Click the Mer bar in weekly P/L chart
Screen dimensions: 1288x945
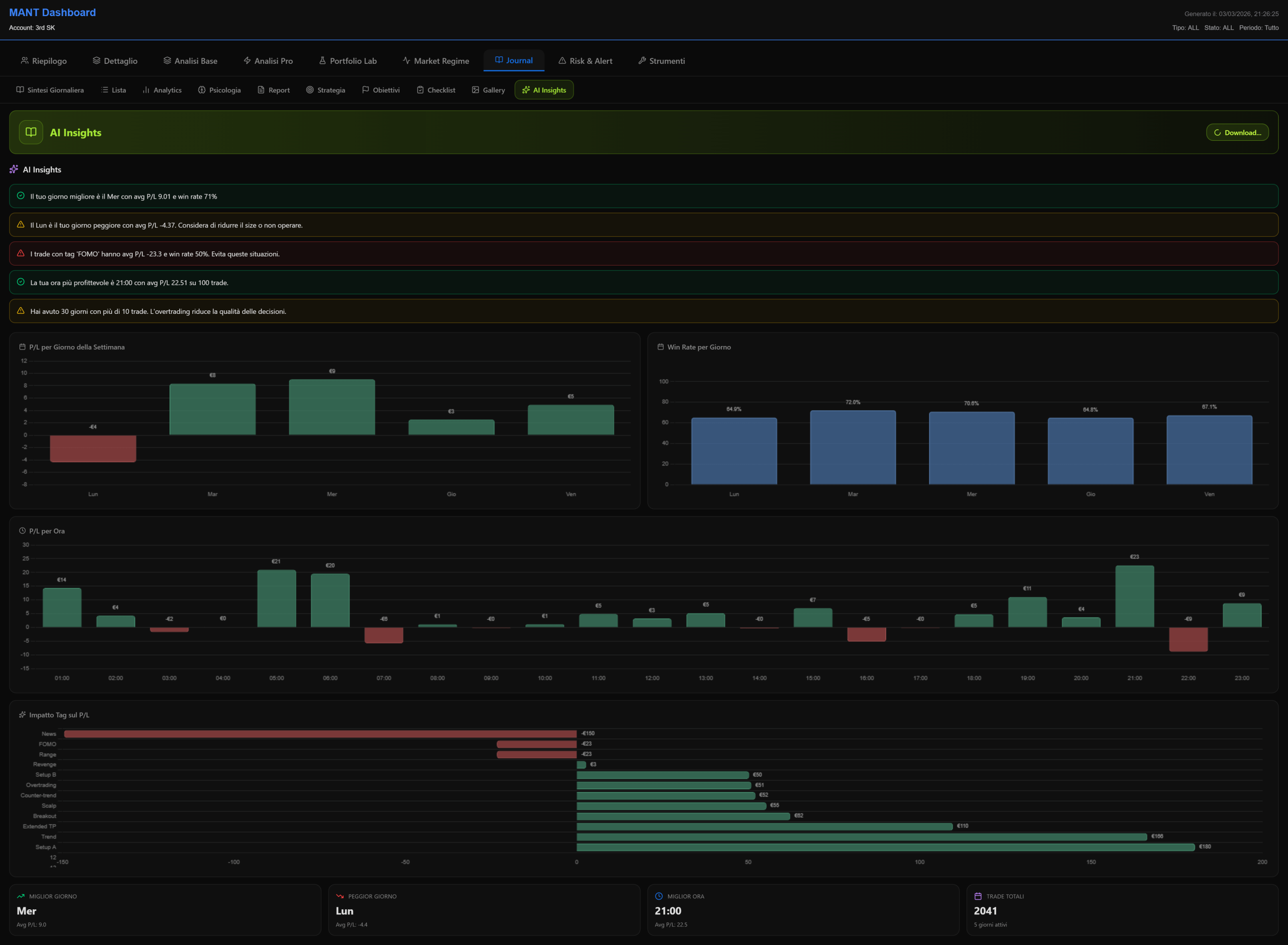(332, 407)
